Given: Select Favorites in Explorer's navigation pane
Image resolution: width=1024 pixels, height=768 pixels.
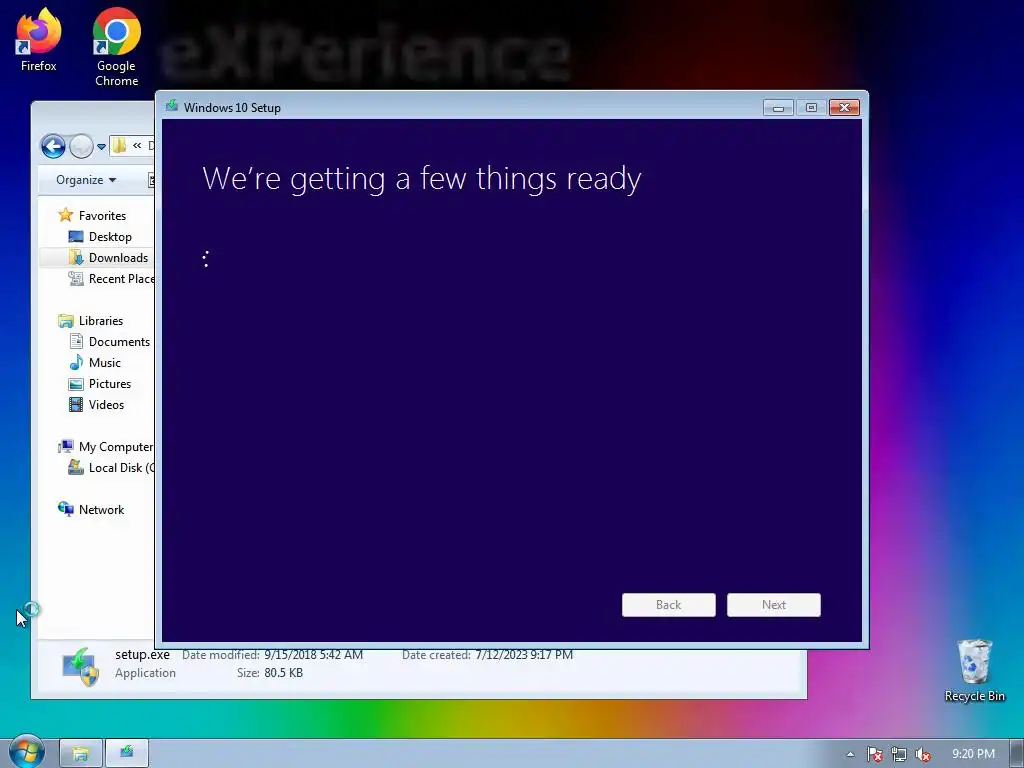Looking at the screenshot, I should click(91, 216).
